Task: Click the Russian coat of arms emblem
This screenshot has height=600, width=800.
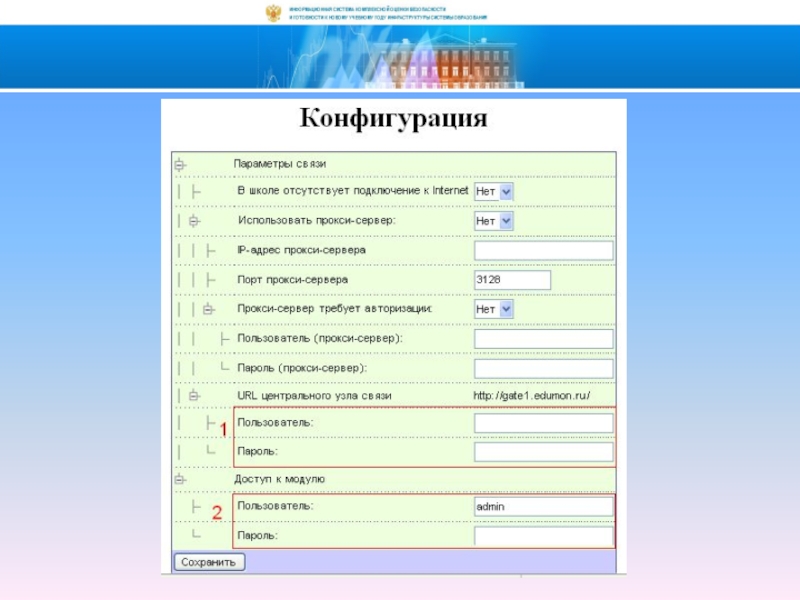Action: (273, 13)
